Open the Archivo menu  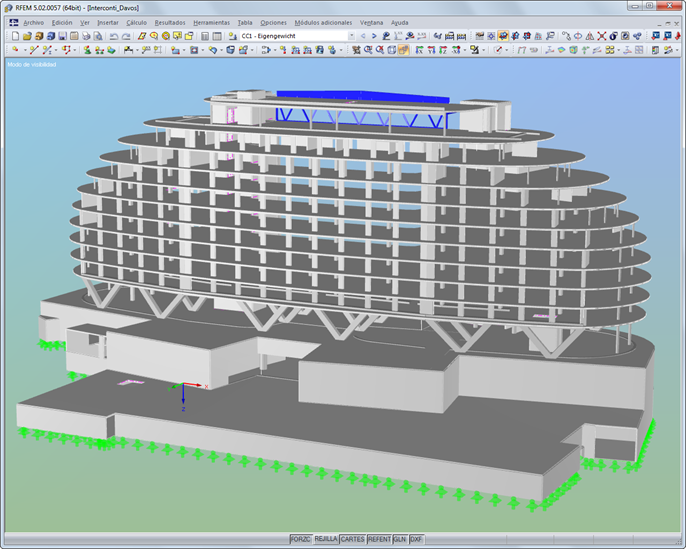tap(33, 22)
